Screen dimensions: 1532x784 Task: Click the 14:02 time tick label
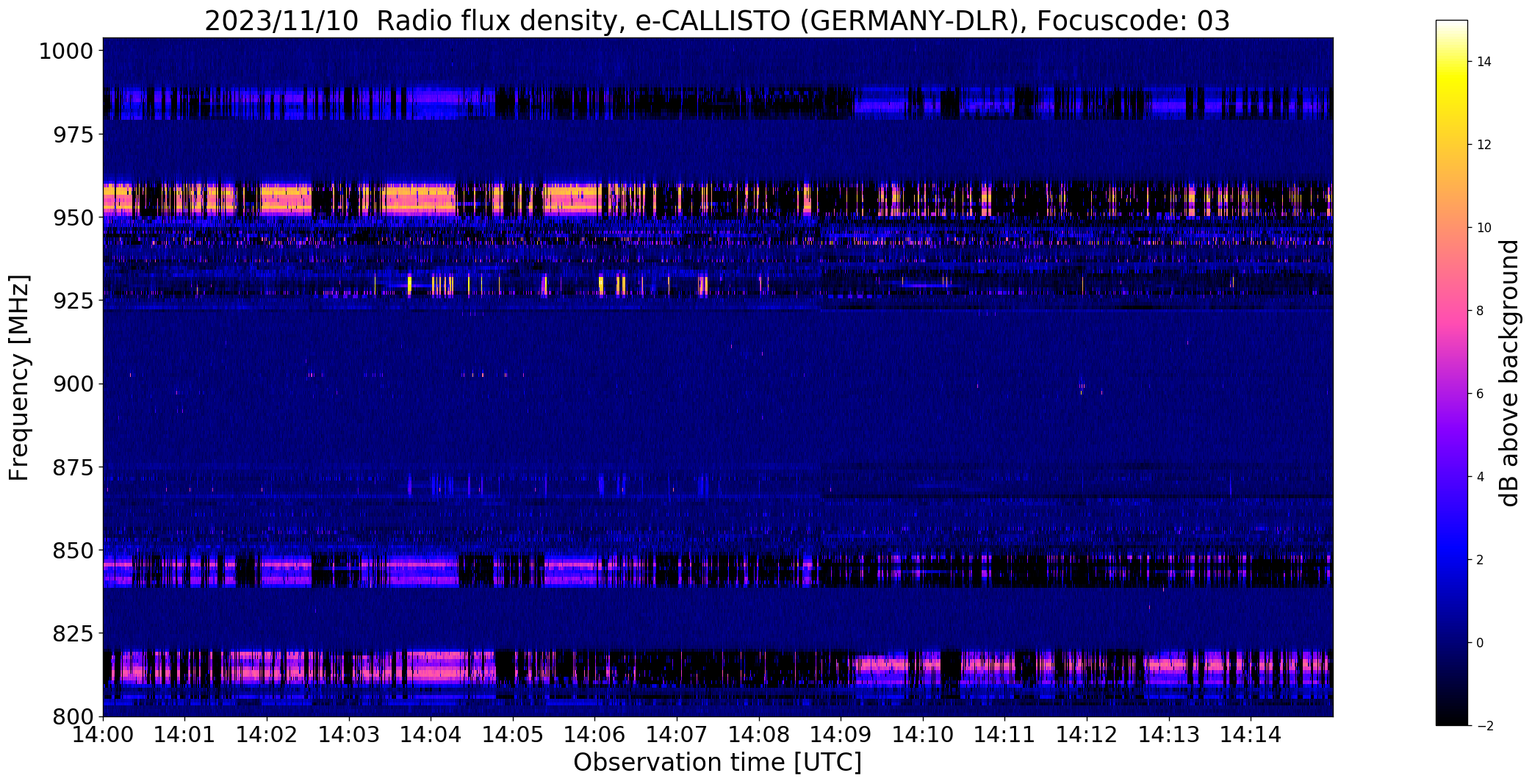pos(267,735)
